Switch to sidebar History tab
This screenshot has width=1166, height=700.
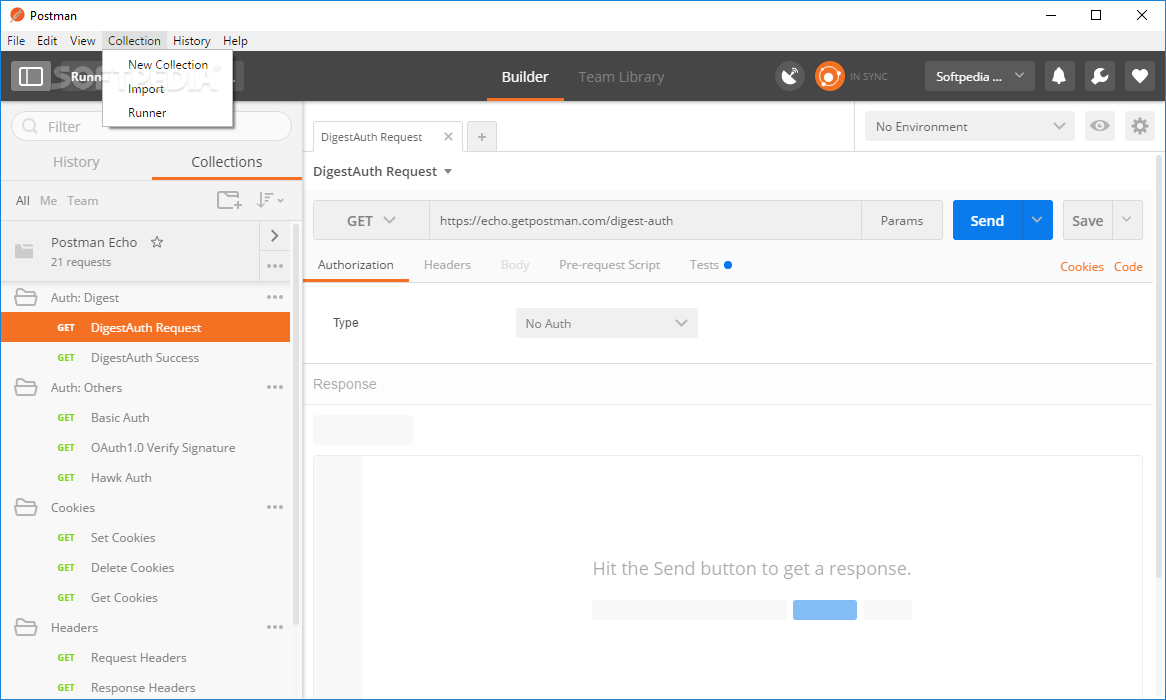tap(76, 162)
